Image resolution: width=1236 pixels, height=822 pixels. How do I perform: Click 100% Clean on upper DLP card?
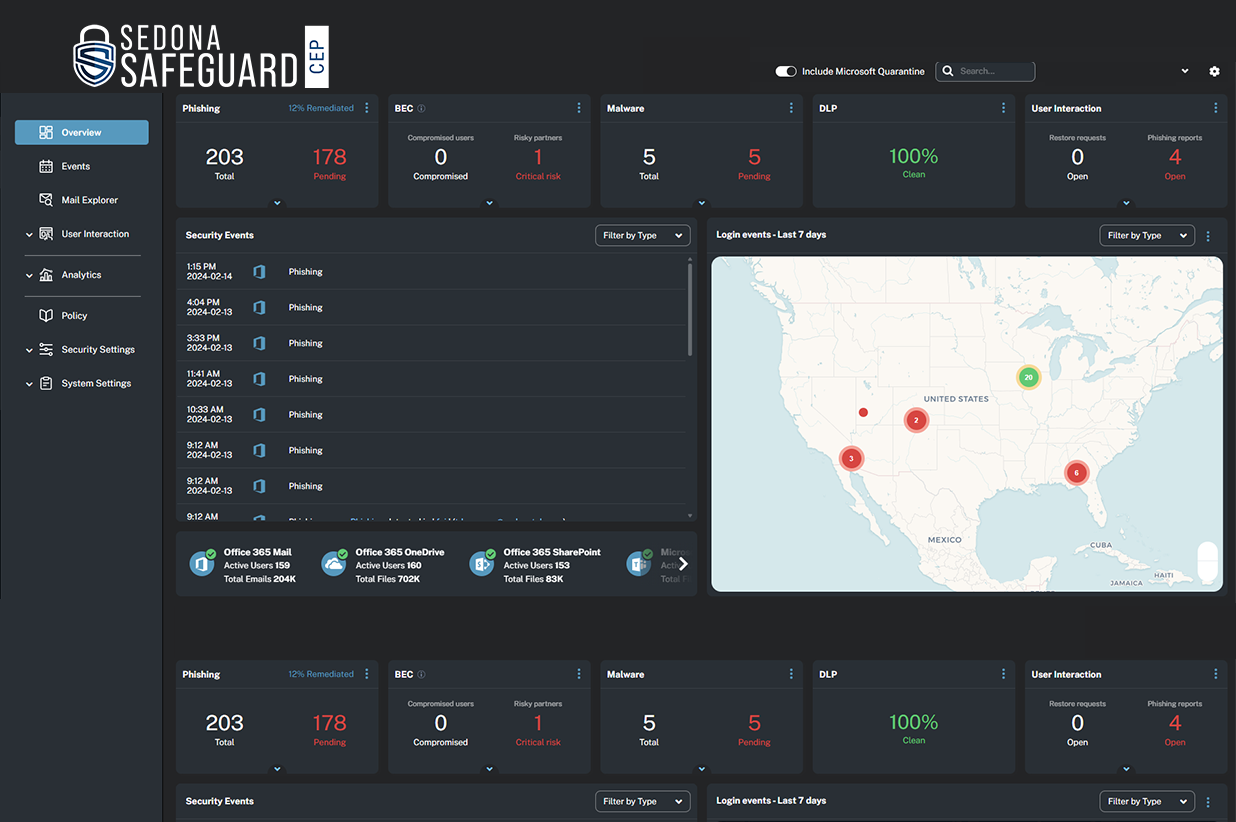[914, 162]
